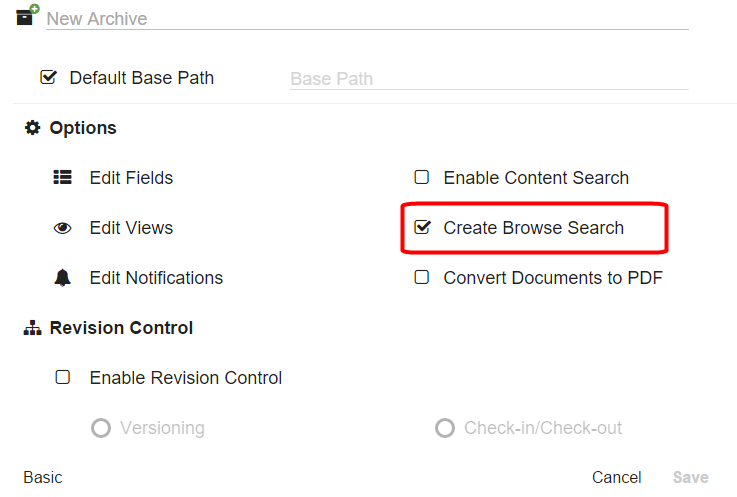This screenshot has height=497, width=737.
Task: Select the Versioning radio button
Action: (x=101, y=428)
